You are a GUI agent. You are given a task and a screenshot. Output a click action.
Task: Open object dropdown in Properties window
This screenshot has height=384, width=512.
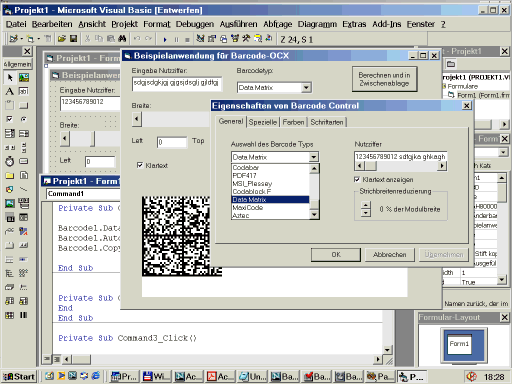coord(503,152)
